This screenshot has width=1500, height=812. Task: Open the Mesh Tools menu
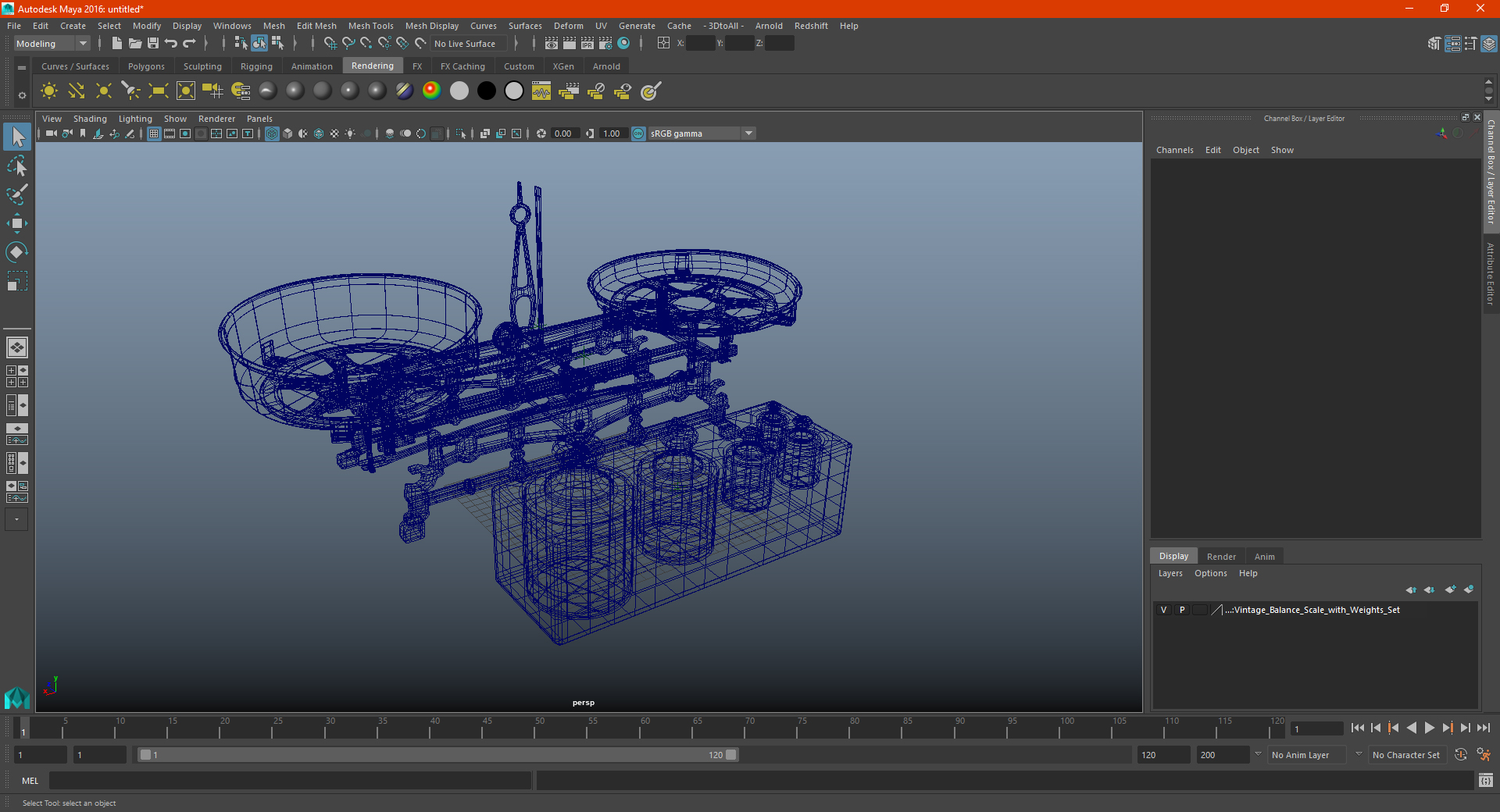click(x=371, y=26)
